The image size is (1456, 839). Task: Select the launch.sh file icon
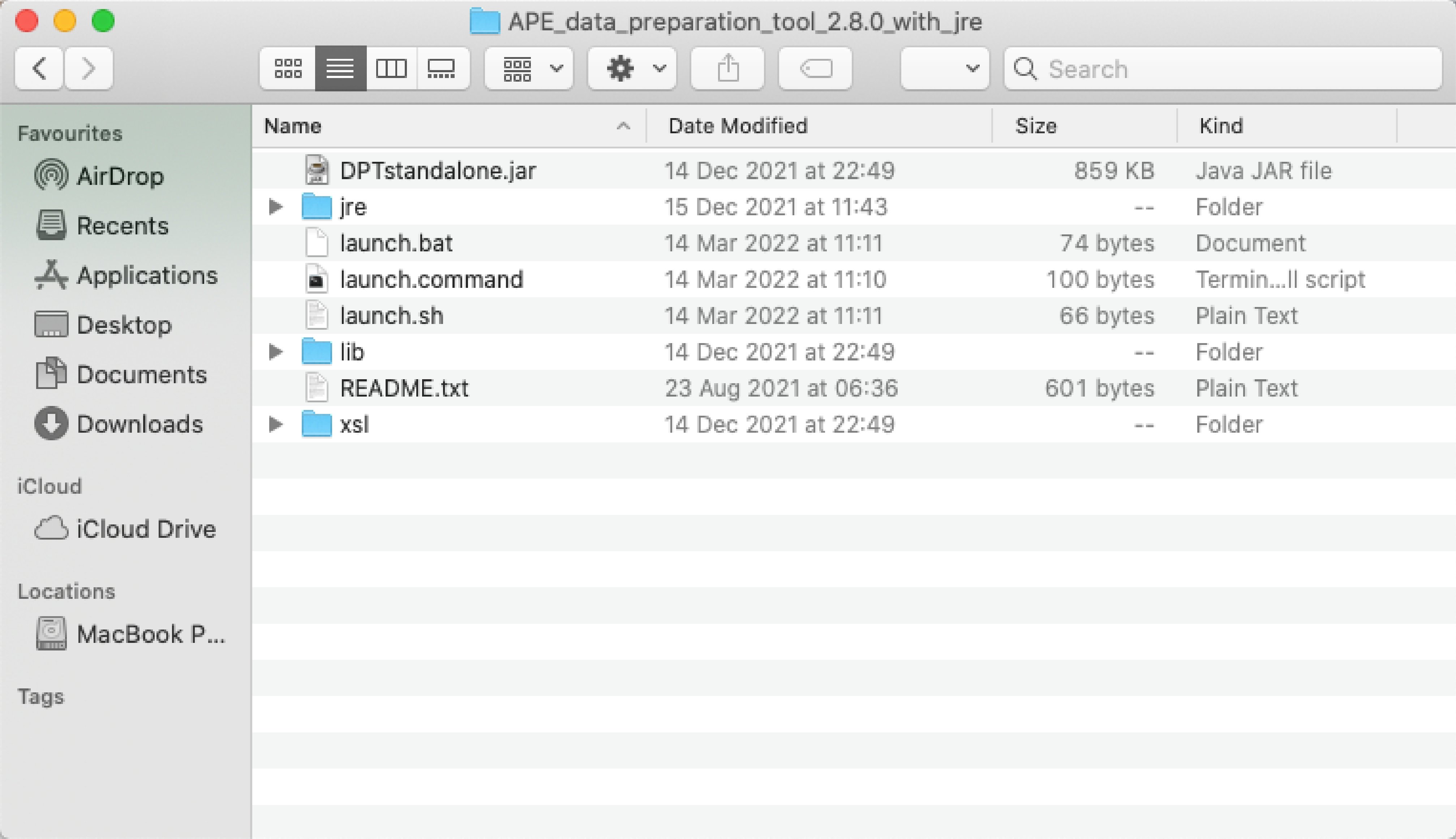click(317, 315)
